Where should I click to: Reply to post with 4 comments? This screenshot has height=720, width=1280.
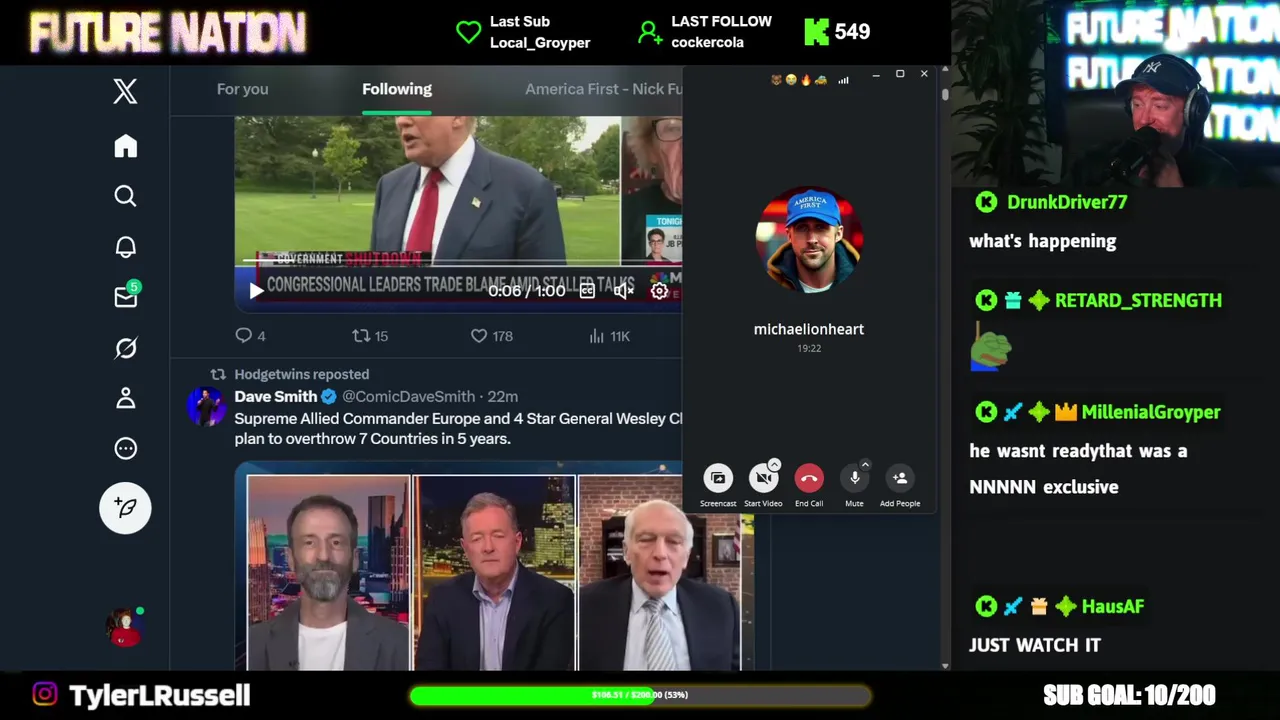(250, 336)
